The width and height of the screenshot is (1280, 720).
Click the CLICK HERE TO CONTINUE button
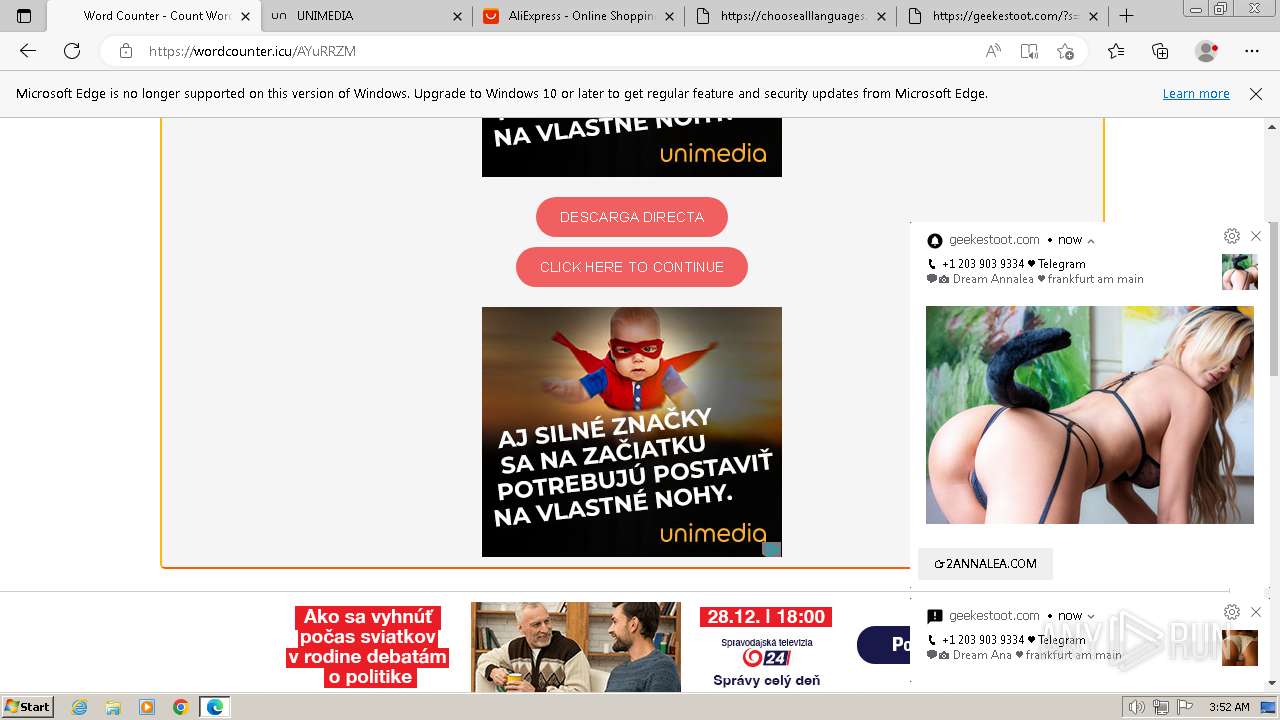(x=632, y=267)
